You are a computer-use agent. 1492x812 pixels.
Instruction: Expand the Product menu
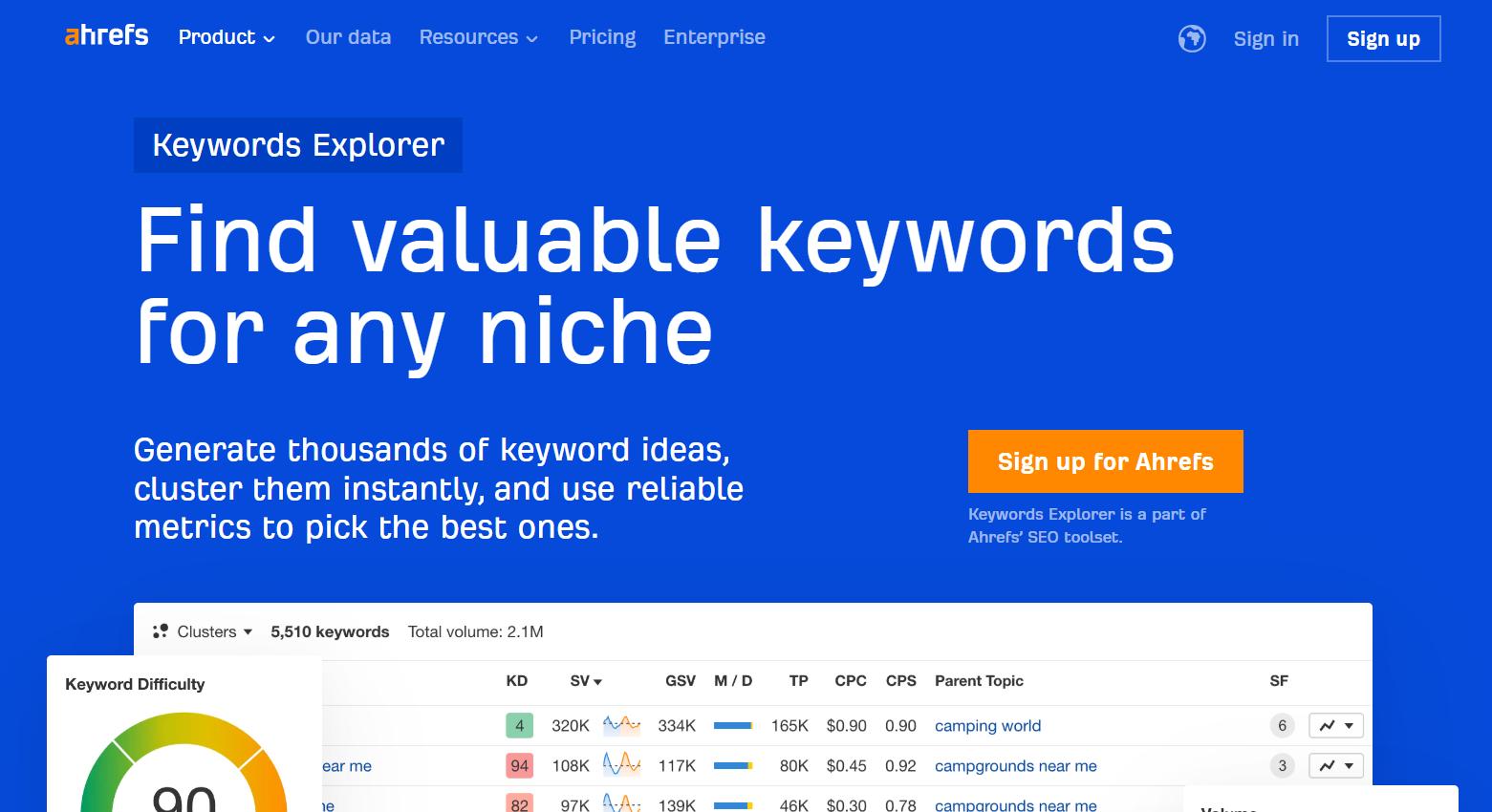click(x=227, y=37)
